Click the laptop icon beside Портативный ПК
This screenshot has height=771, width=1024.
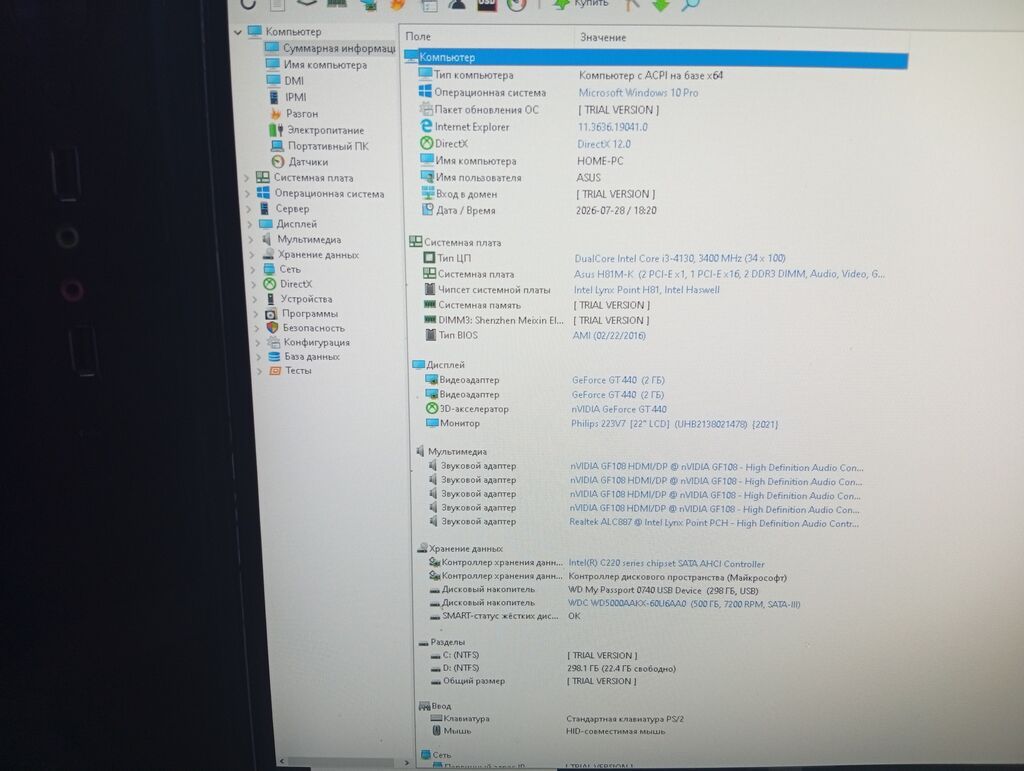point(277,146)
